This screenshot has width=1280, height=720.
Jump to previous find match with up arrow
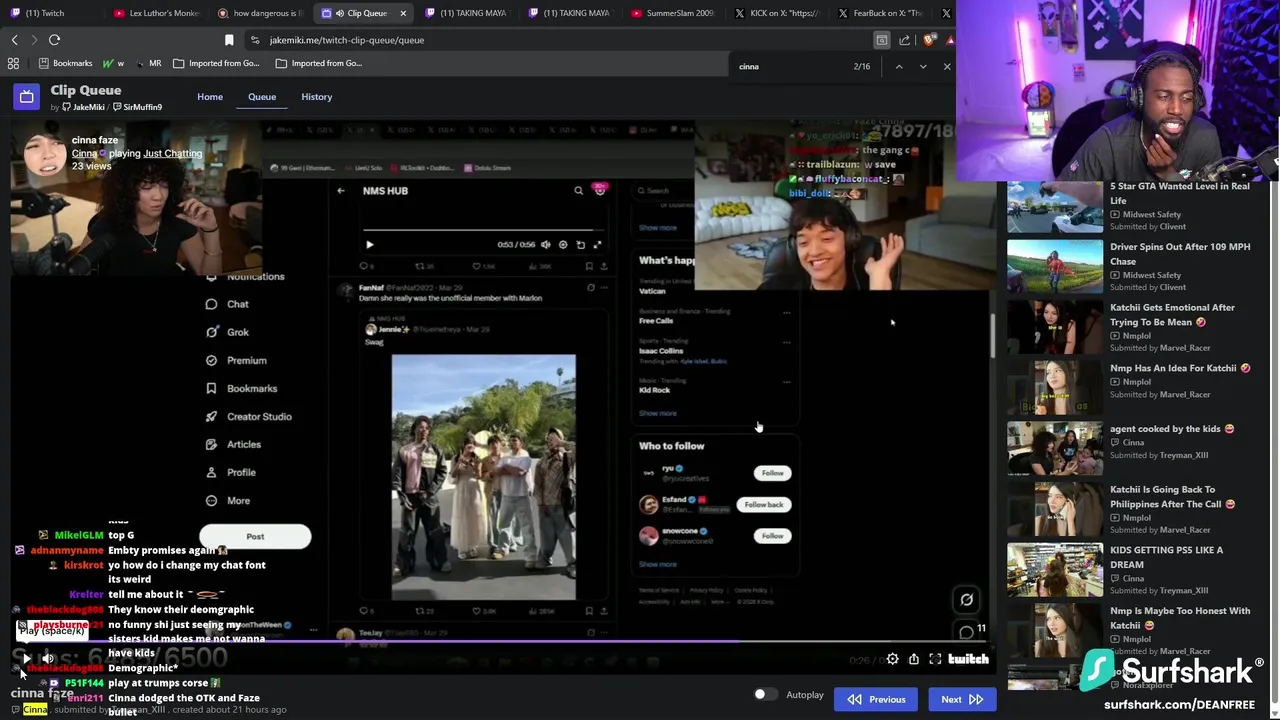pos(899,66)
